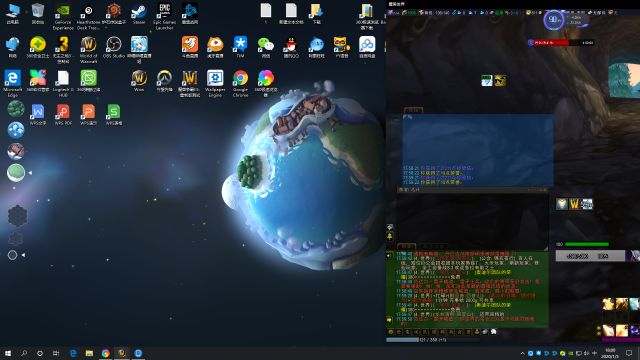
Task: Click the taskbar search magnifier icon
Action: click(x=24, y=353)
